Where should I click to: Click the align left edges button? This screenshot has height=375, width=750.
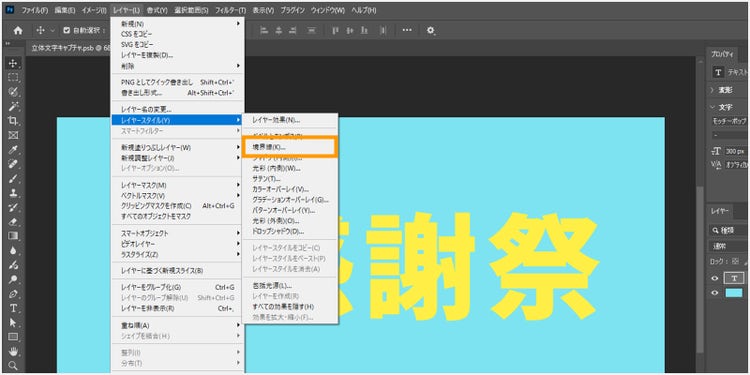tap(264, 30)
